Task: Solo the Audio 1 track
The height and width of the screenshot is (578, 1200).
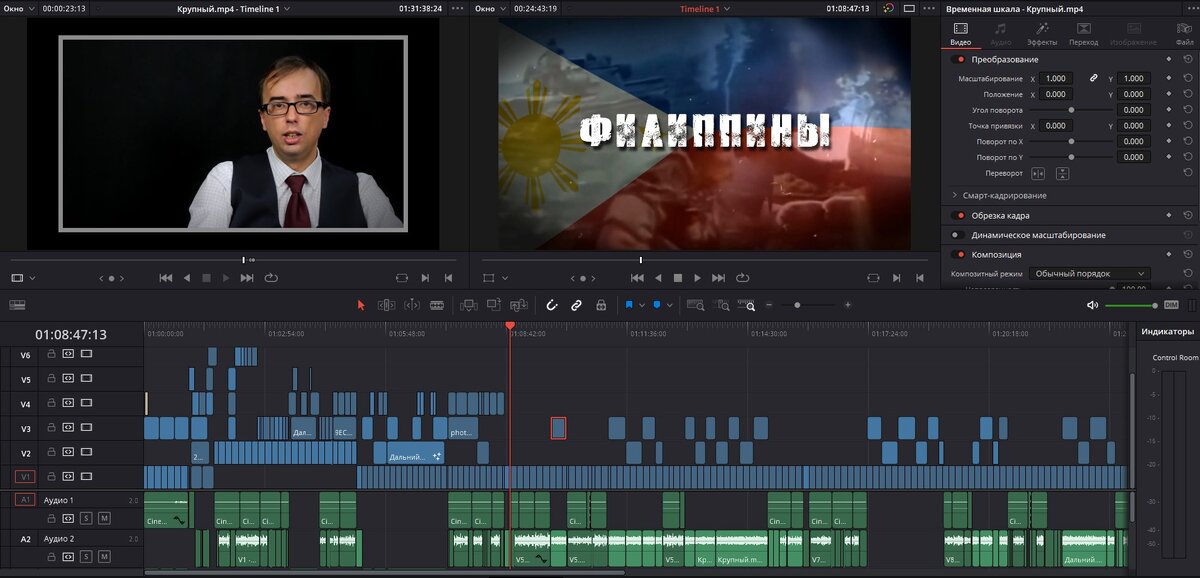Action: 86,518
